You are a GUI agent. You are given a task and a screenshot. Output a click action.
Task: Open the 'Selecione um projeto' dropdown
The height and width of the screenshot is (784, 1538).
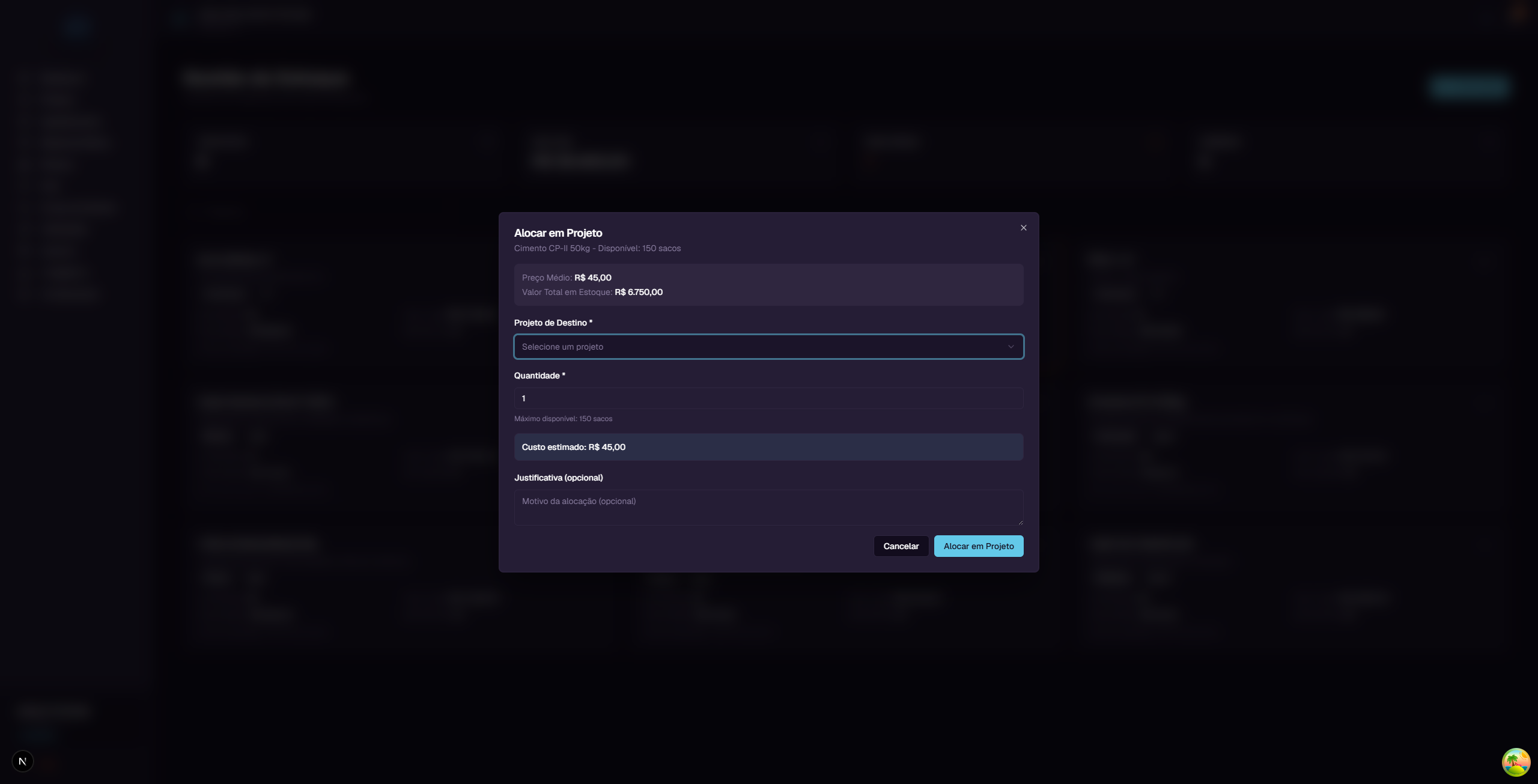[768, 347]
